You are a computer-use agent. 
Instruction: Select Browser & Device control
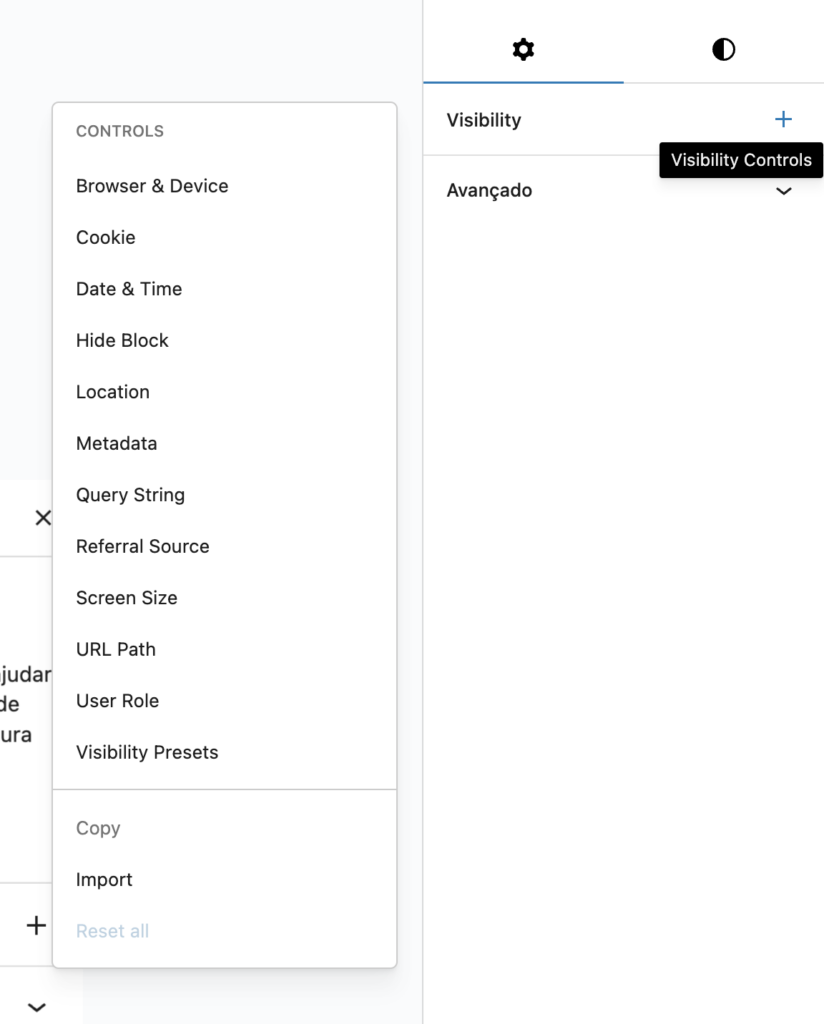pos(224,186)
